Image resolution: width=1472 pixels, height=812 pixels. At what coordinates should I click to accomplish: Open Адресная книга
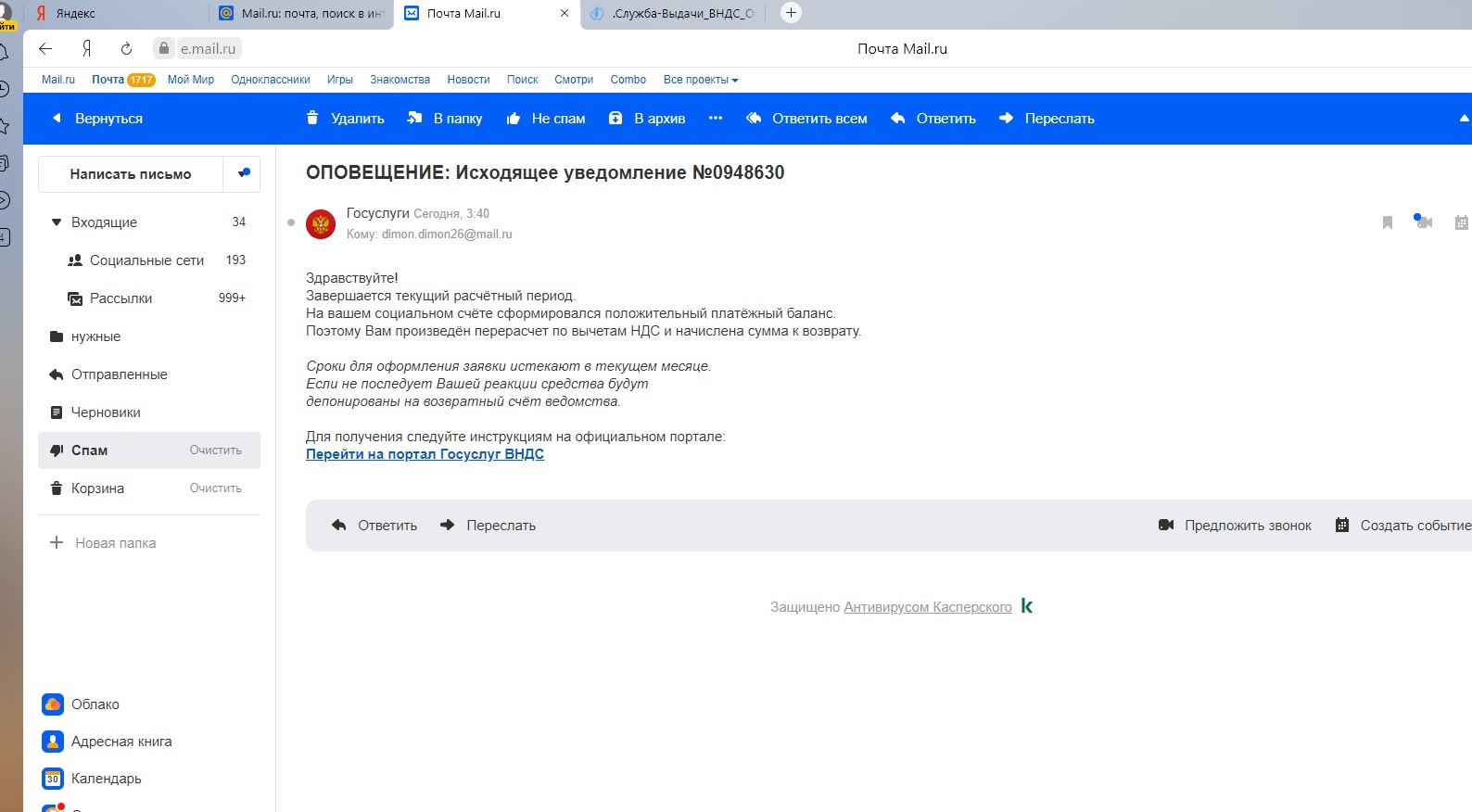point(108,742)
